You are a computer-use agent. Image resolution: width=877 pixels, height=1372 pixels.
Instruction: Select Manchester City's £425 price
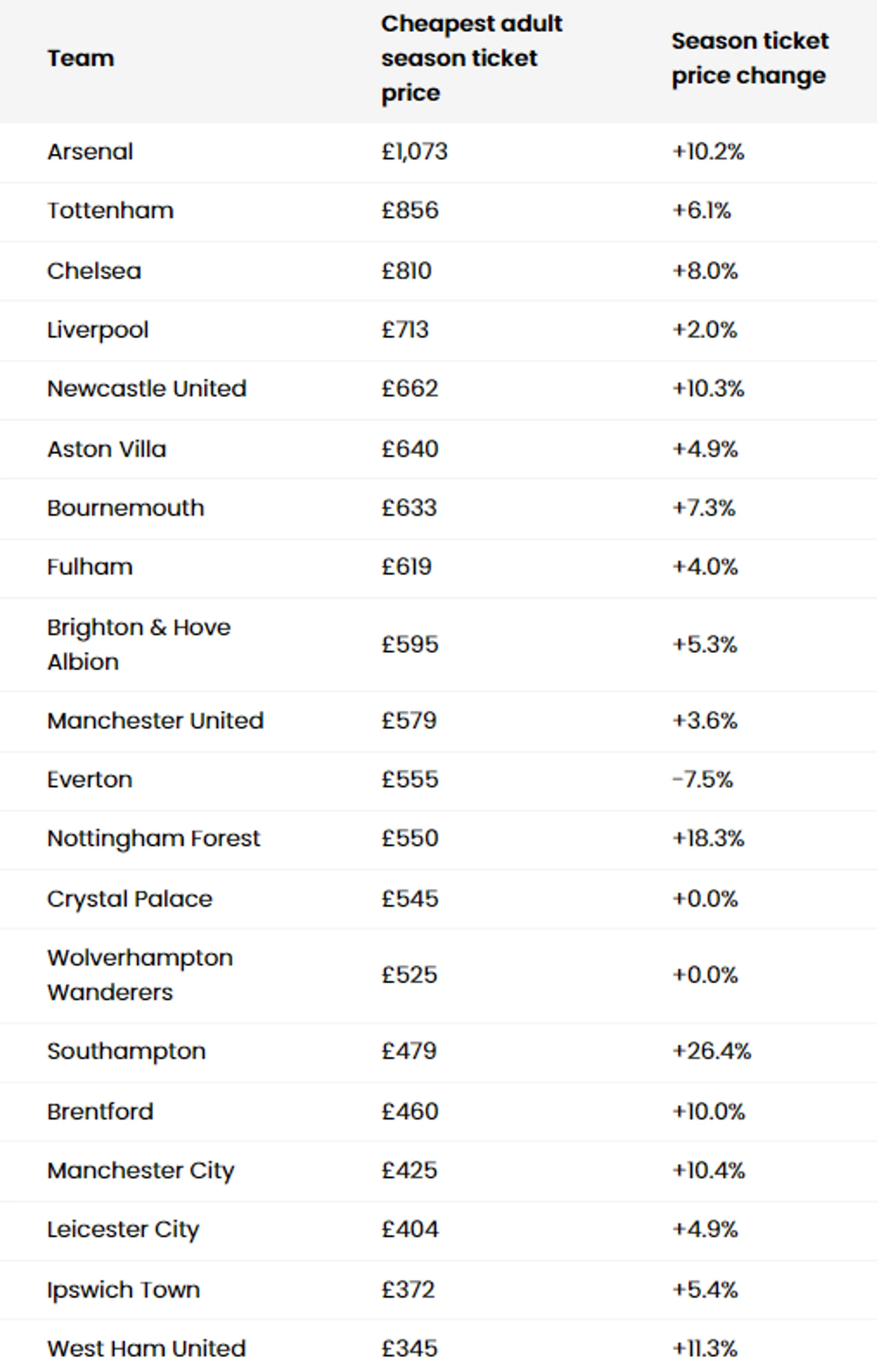(409, 1170)
